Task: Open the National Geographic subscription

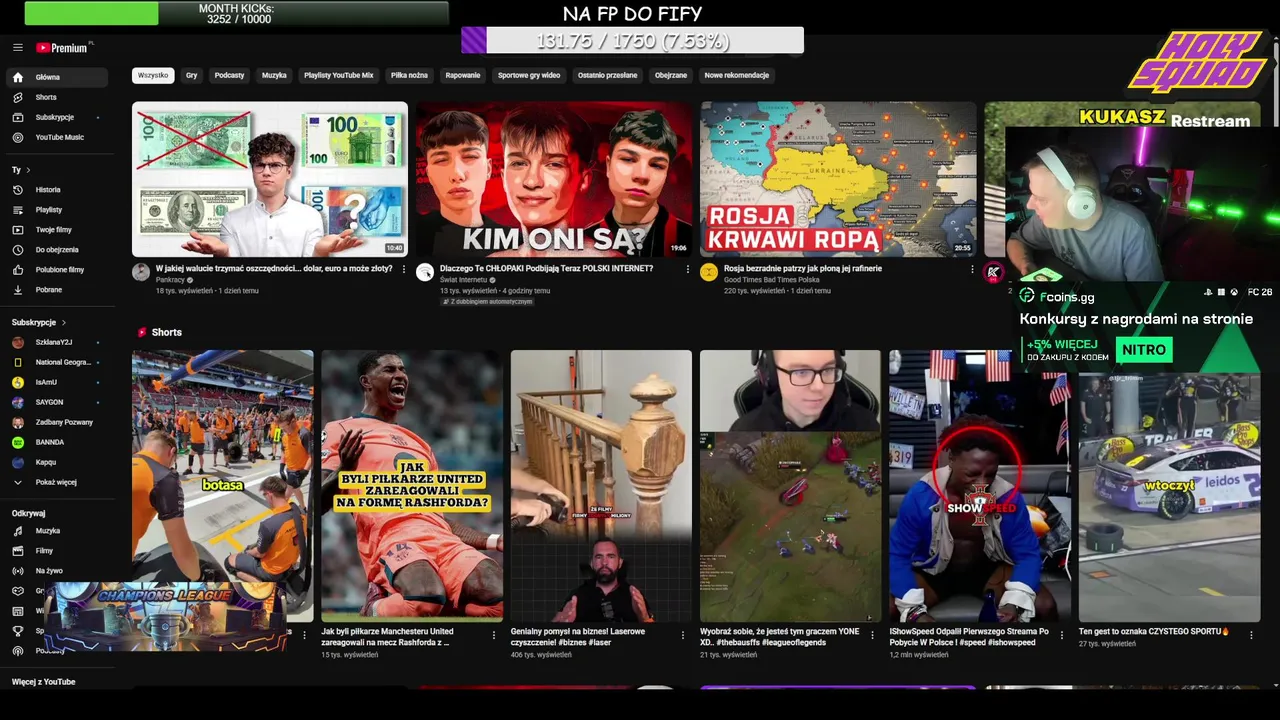Action: click(63, 362)
